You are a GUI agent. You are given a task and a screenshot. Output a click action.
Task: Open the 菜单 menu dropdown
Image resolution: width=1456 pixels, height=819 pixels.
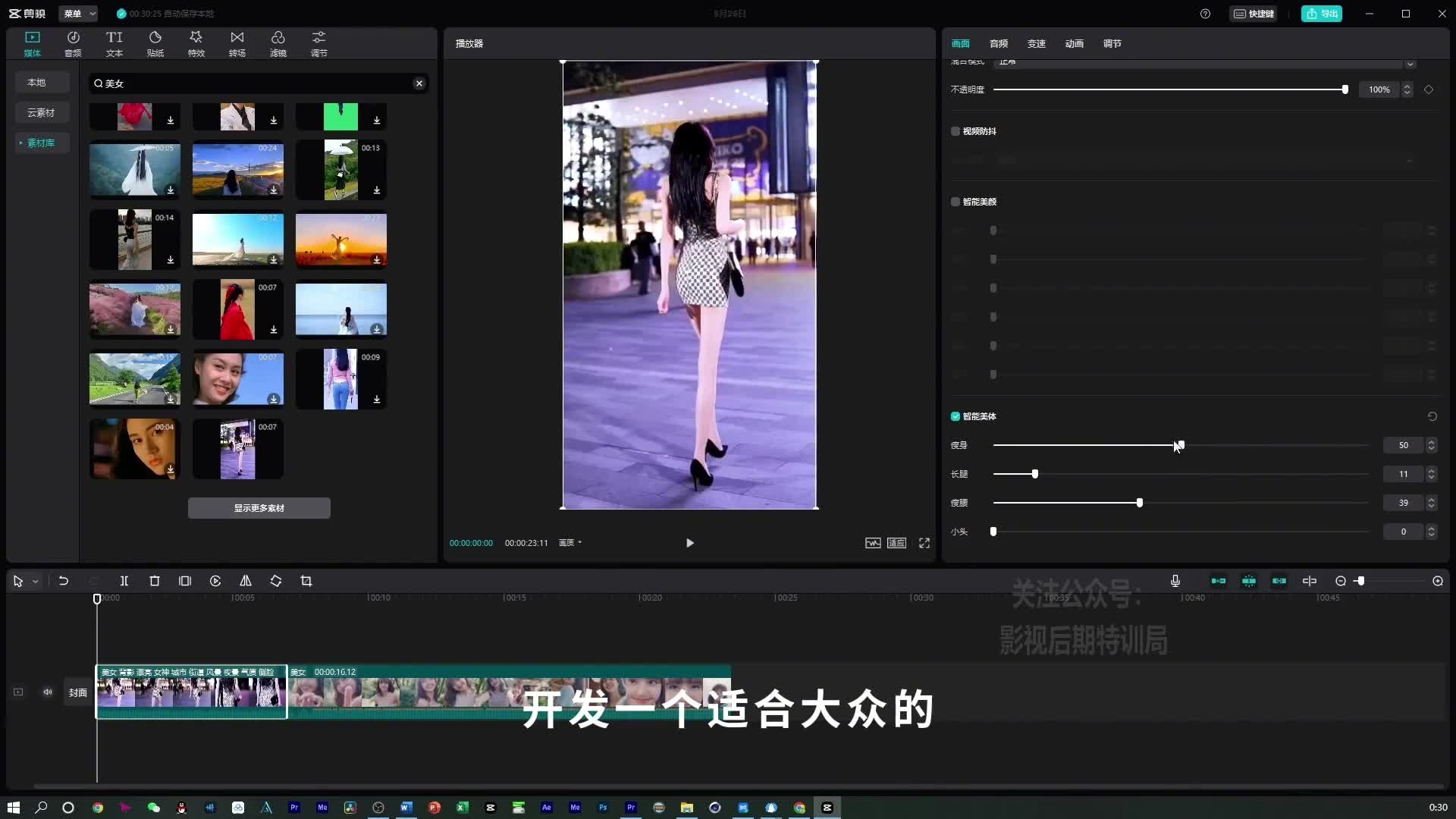79,14
